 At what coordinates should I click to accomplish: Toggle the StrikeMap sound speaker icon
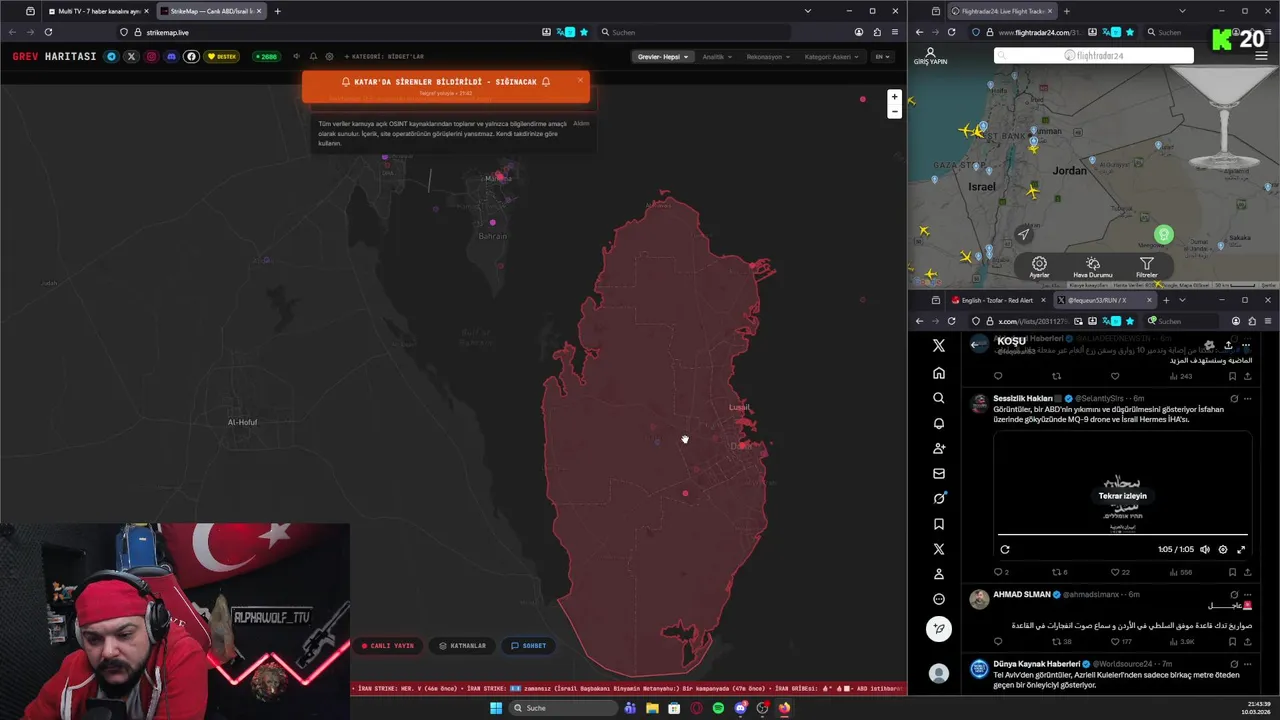(x=296, y=57)
